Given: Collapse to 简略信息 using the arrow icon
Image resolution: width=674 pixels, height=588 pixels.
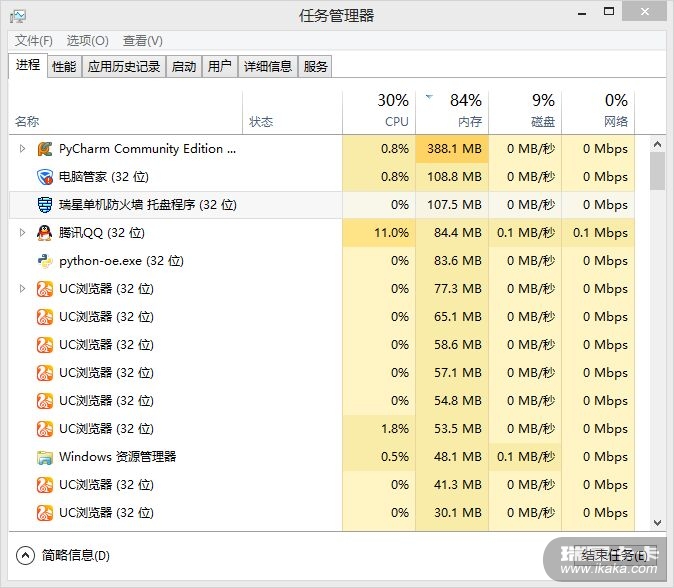Looking at the screenshot, I should coord(25,555).
